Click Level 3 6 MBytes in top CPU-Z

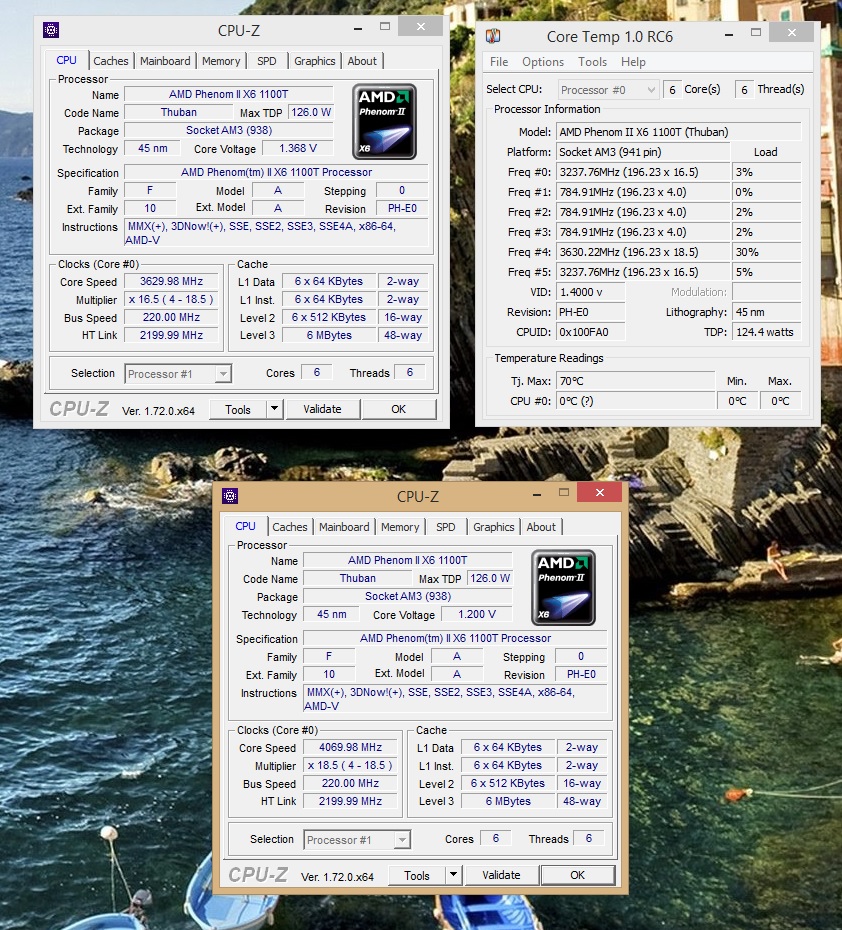[329, 335]
